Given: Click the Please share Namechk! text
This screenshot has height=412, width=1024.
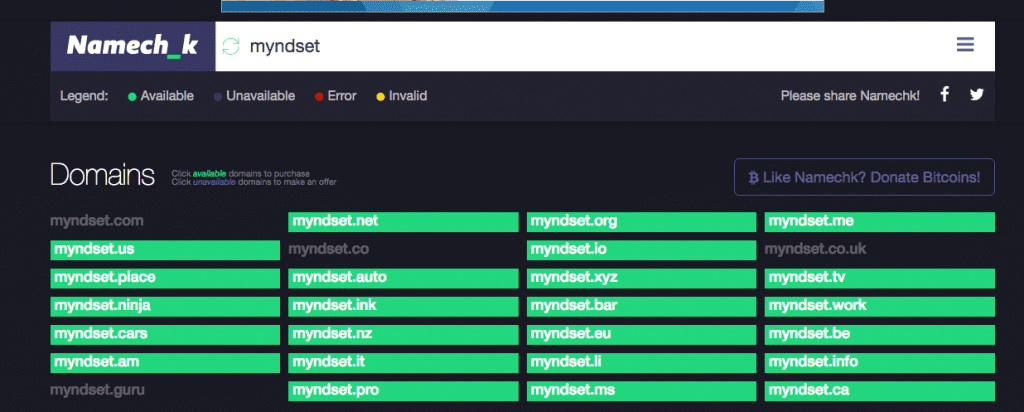Looking at the screenshot, I should pos(850,96).
